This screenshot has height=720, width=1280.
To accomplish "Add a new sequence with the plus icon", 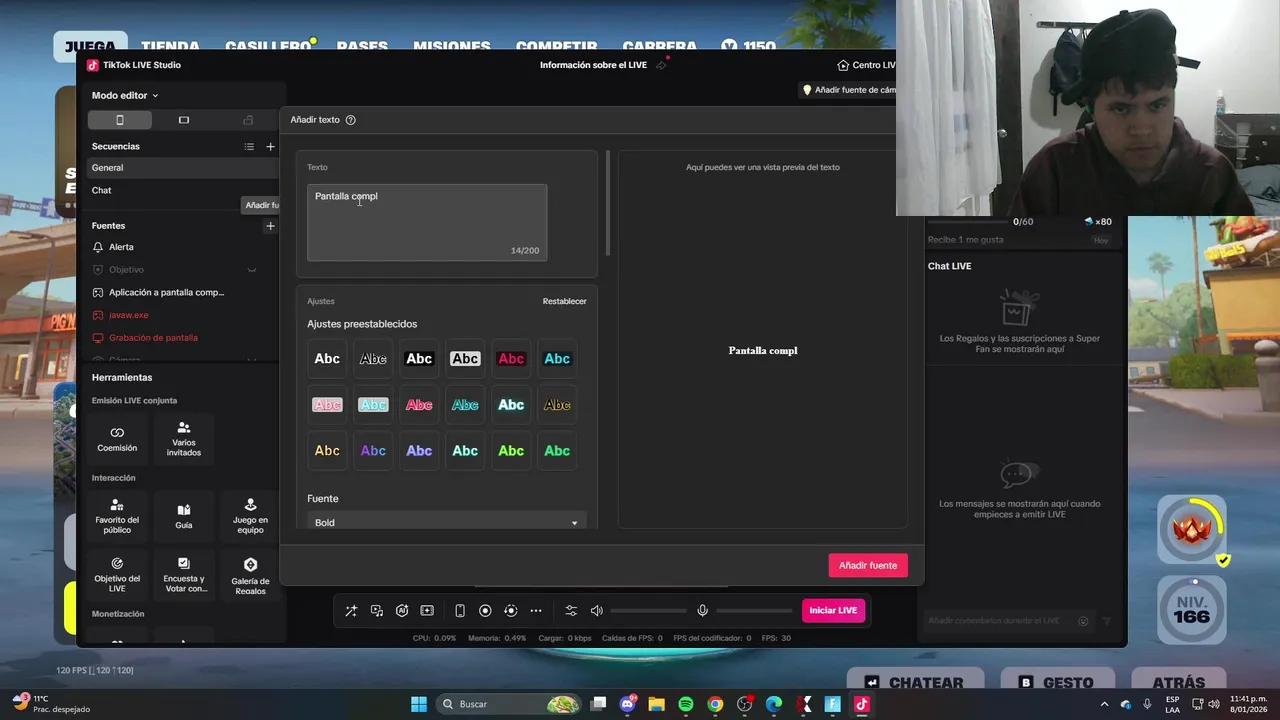I will click(270, 146).
